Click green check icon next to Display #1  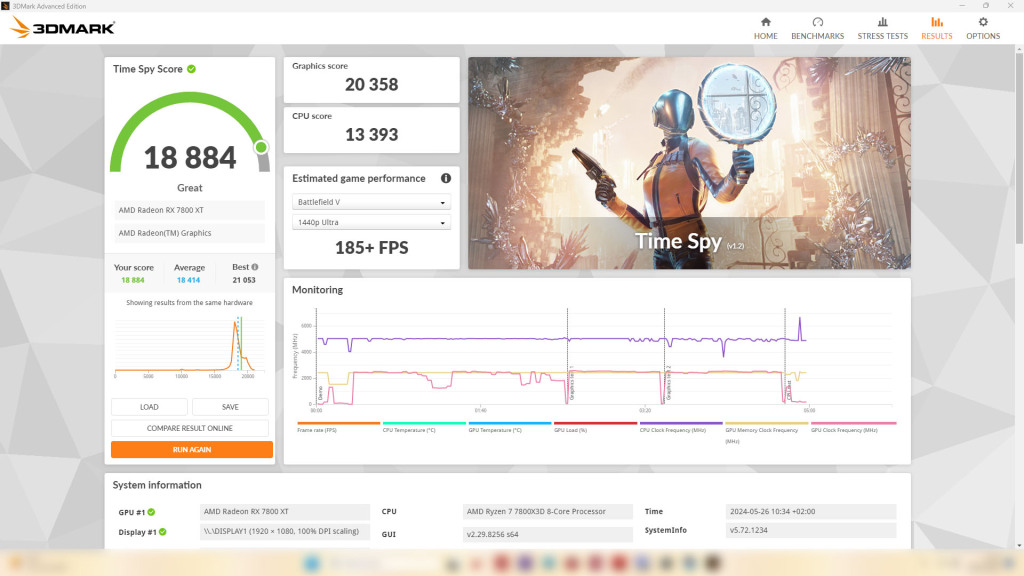[163, 532]
